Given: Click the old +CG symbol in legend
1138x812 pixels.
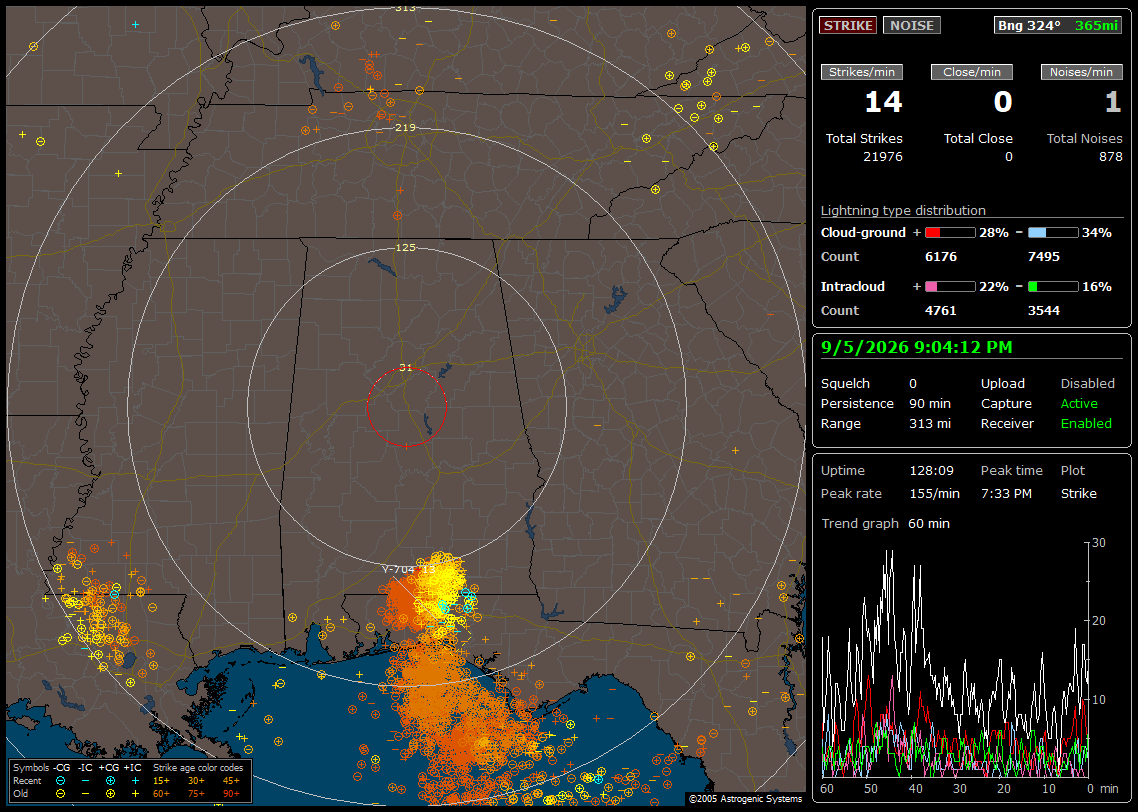Looking at the screenshot, I should 110,794.
